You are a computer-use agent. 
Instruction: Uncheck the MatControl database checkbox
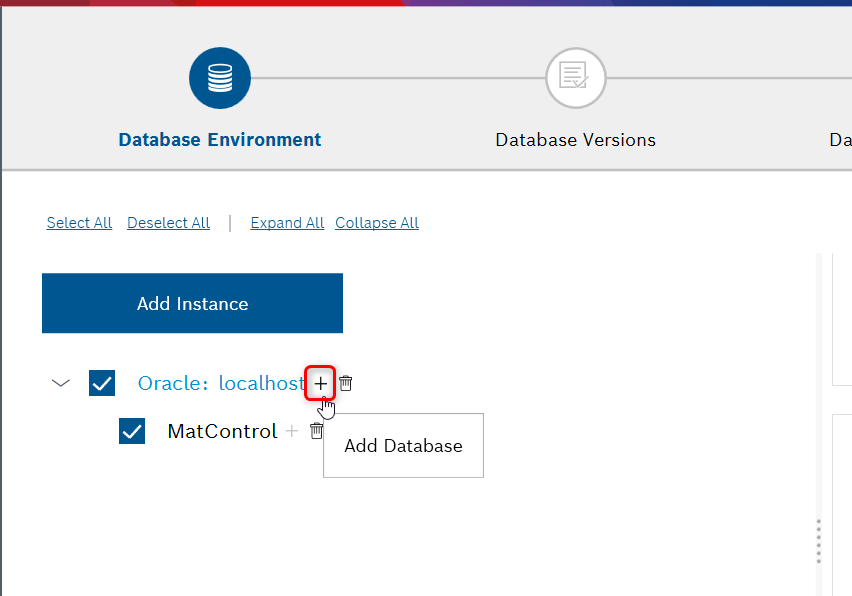point(131,431)
